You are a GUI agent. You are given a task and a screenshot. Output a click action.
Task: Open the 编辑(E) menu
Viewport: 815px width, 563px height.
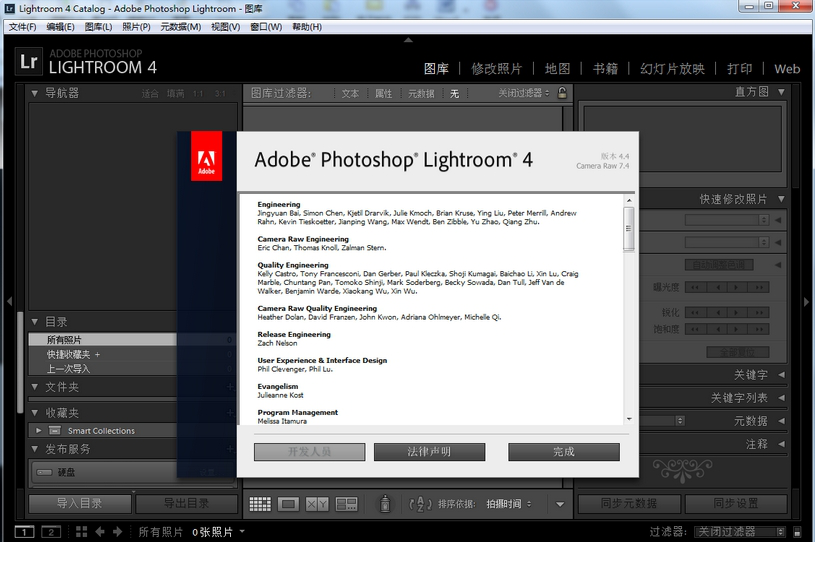tap(60, 27)
